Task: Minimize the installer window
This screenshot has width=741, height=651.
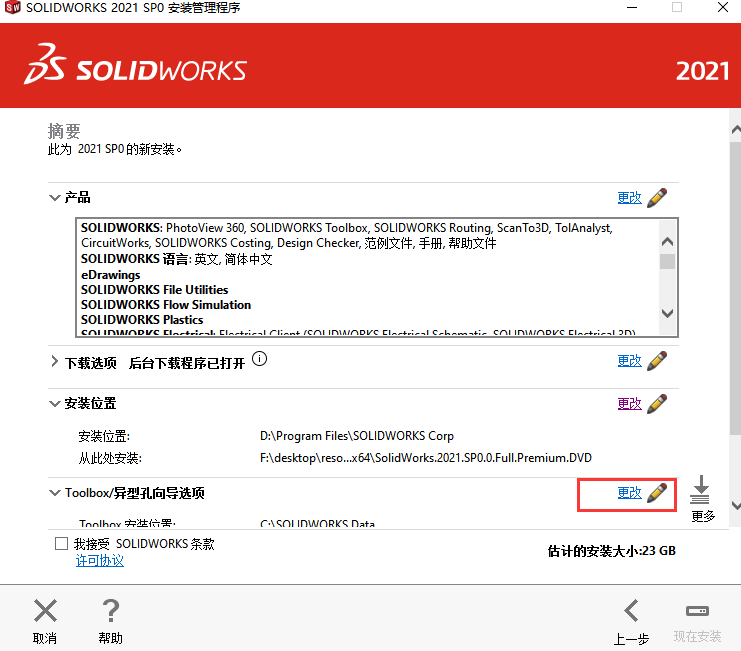Action: pos(632,8)
